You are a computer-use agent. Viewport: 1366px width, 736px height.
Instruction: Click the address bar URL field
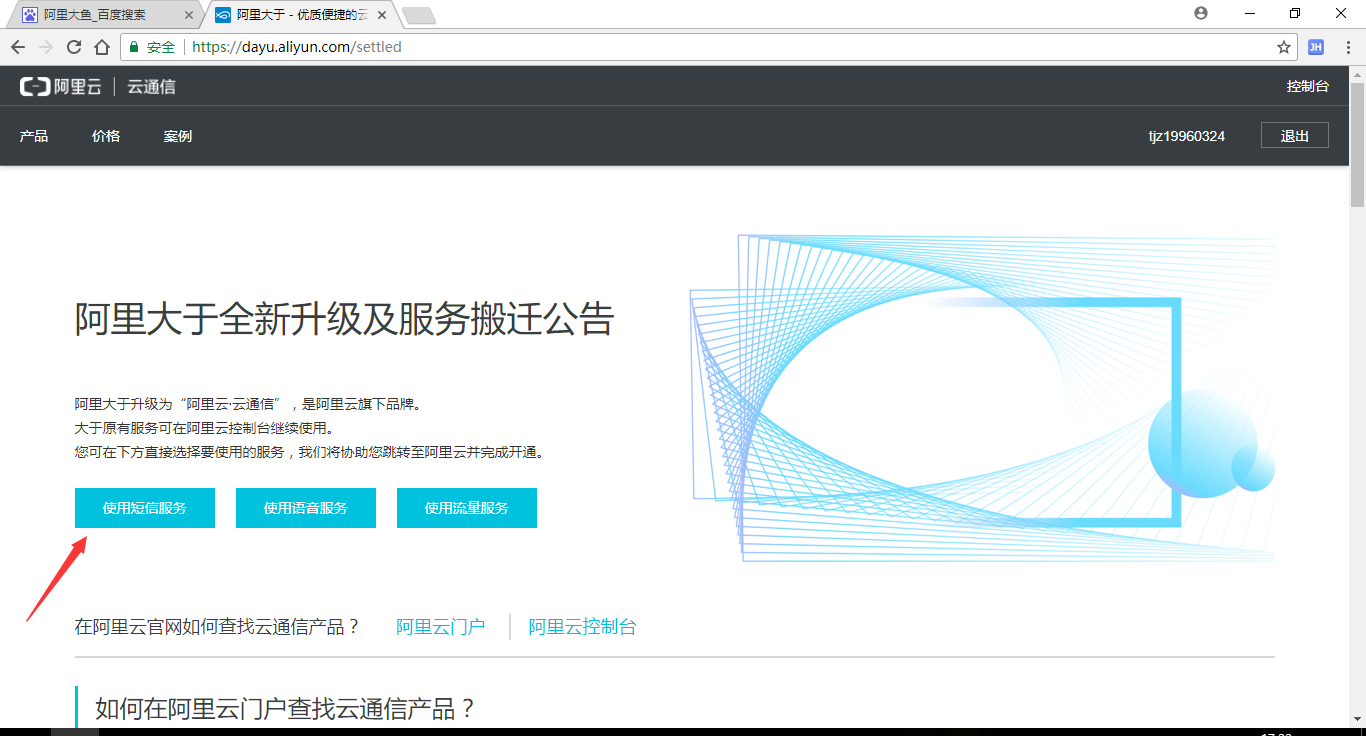click(700, 47)
